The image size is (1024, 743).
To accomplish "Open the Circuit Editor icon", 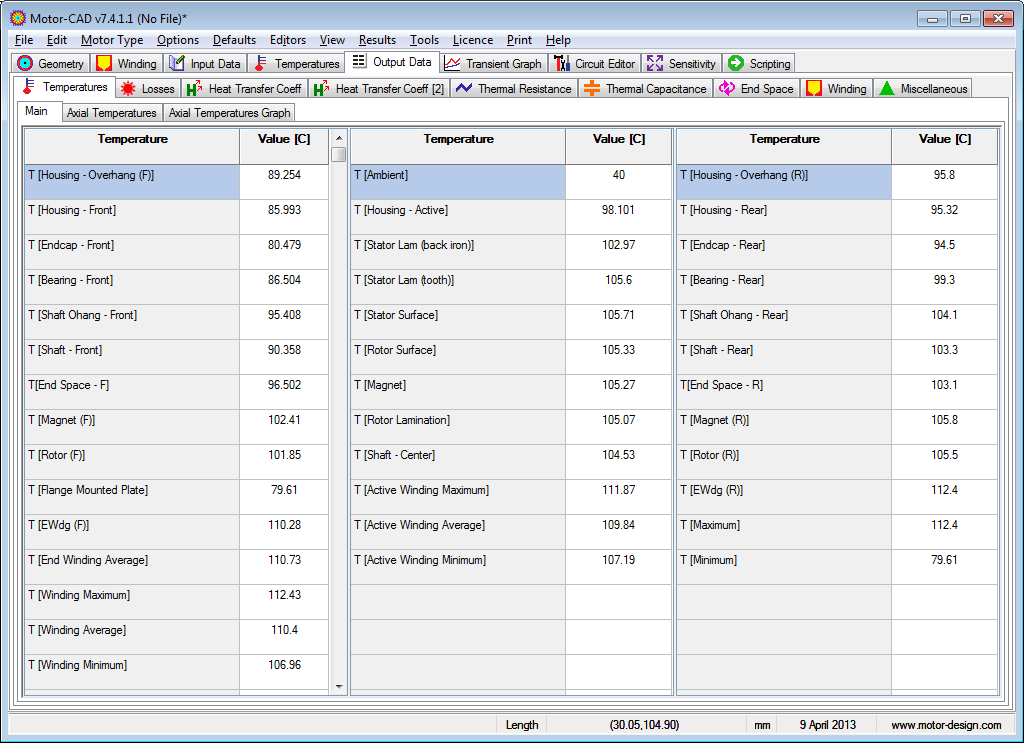I will [562, 64].
